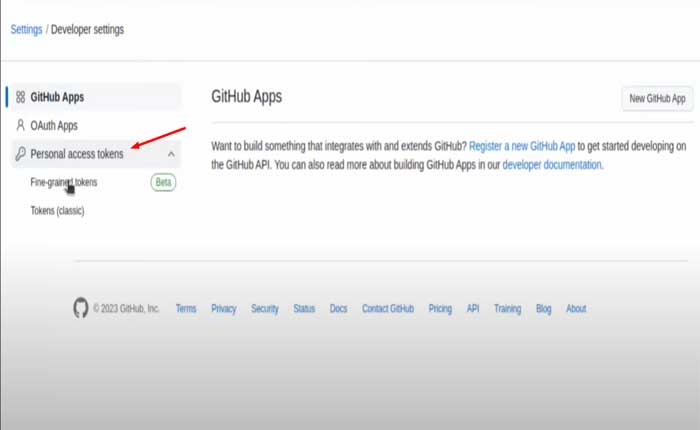Screen dimensions: 700x430
Task: Click the GitHub Apps grid icon
Action: coord(21,97)
